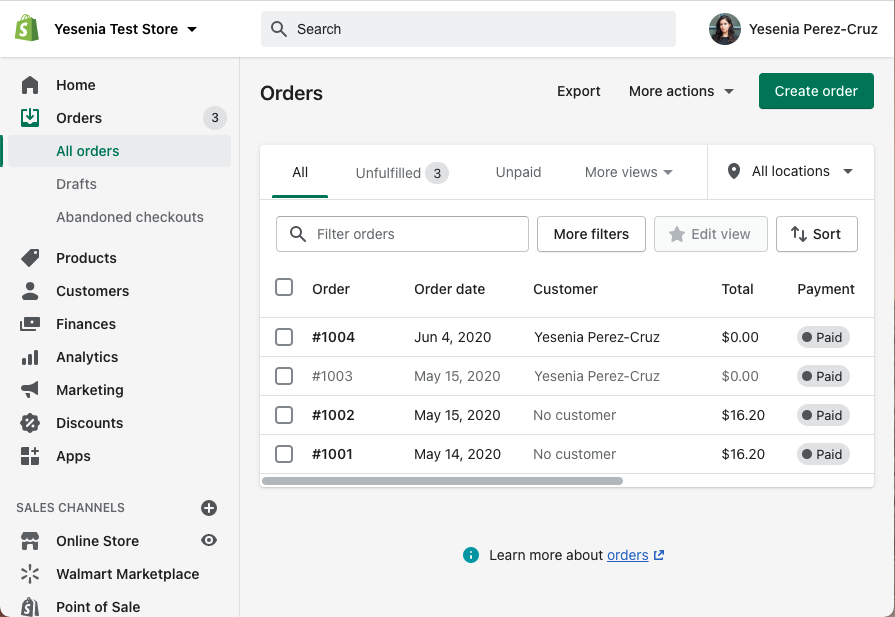Open the All locations dropdown
The height and width of the screenshot is (617, 895).
790,172
